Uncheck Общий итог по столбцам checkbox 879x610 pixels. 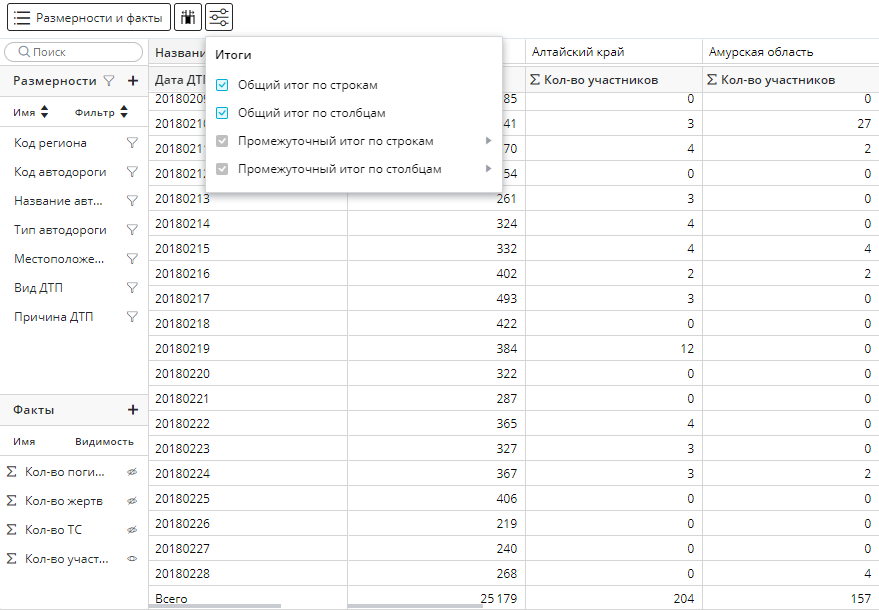pyautogui.click(x=223, y=114)
